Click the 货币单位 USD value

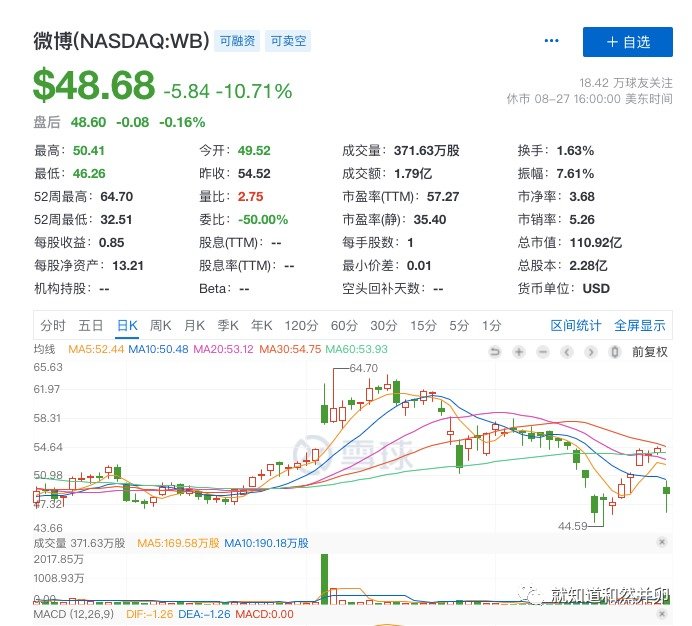coord(596,288)
